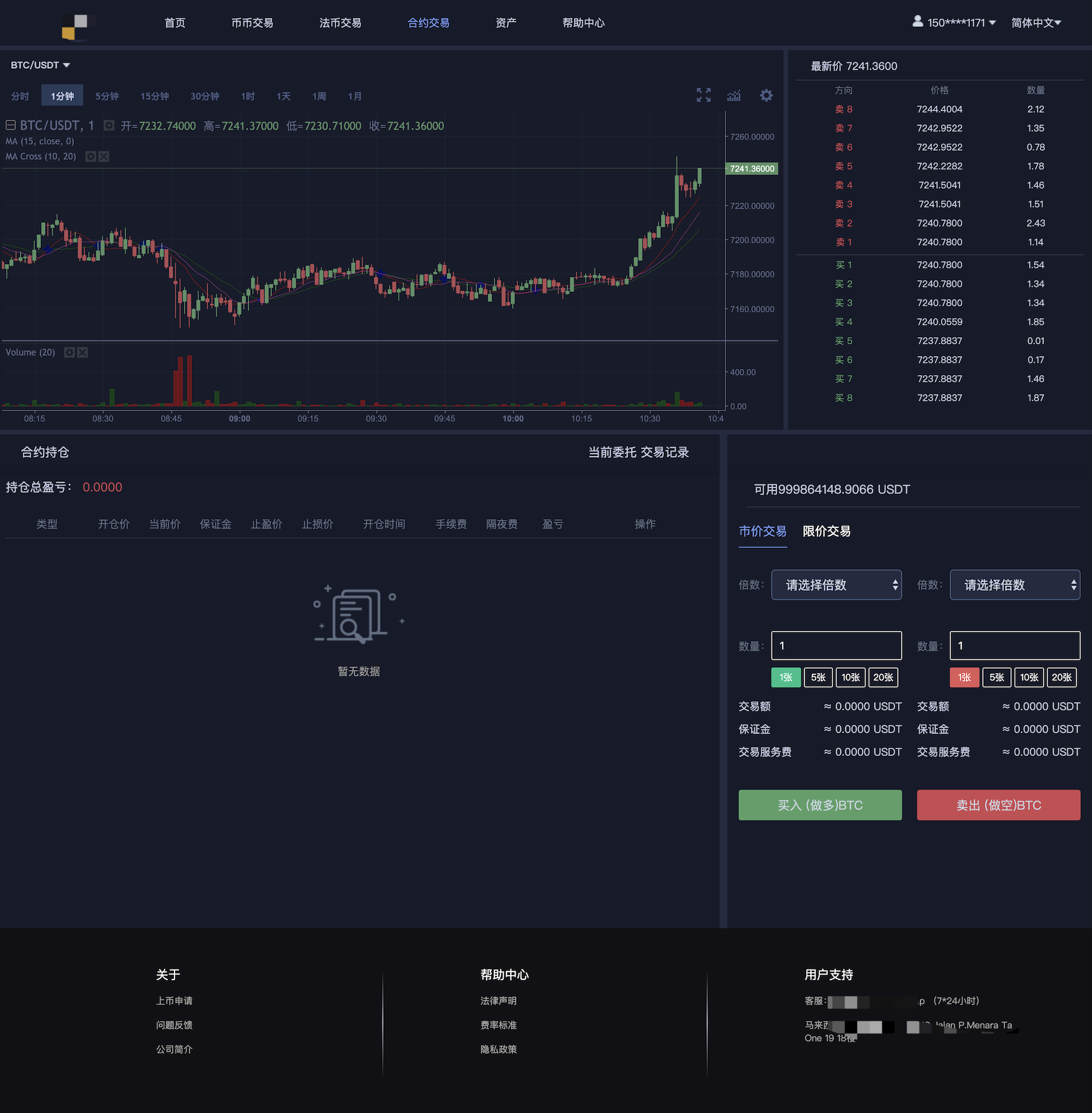Click the 买 8 order book row
The height and width of the screenshot is (1113, 1092).
(939, 397)
